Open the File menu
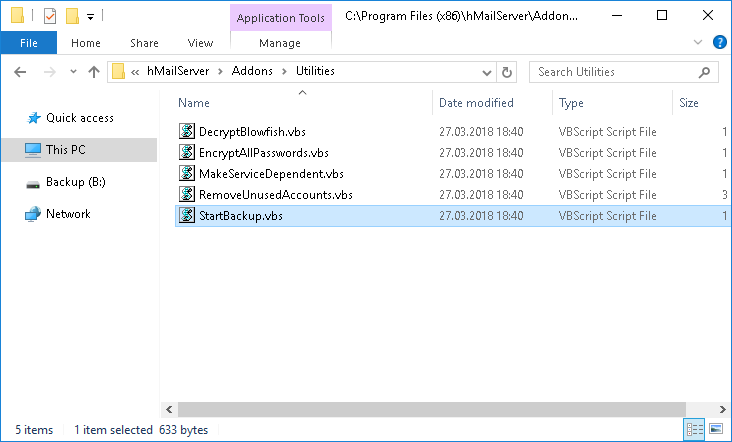 (28, 43)
